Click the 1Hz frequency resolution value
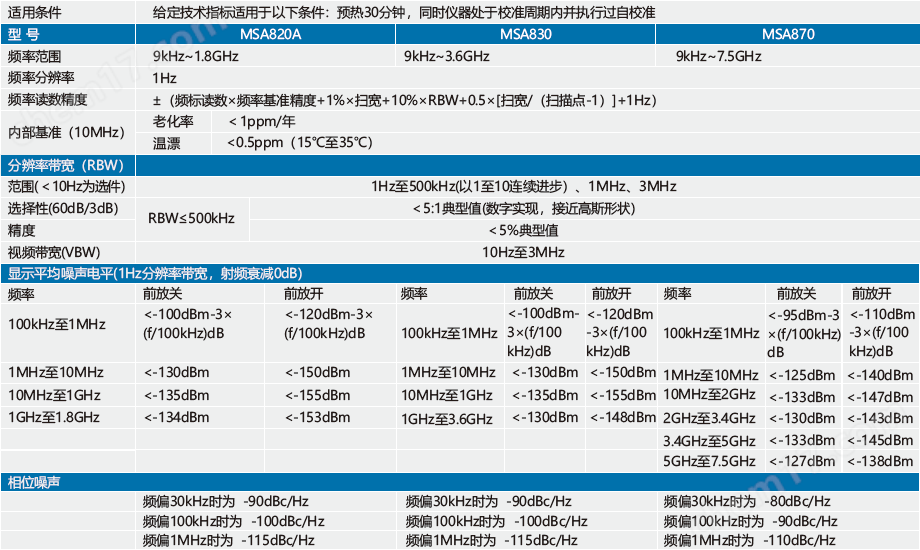This screenshot has width=920, height=550. (x=164, y=78)
